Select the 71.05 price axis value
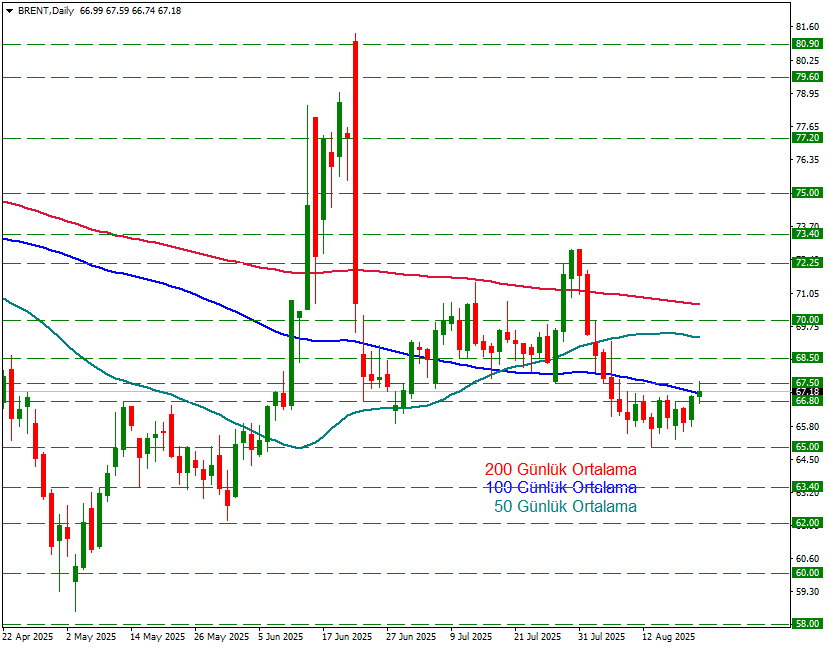830x648 pixels. point(807,294)
